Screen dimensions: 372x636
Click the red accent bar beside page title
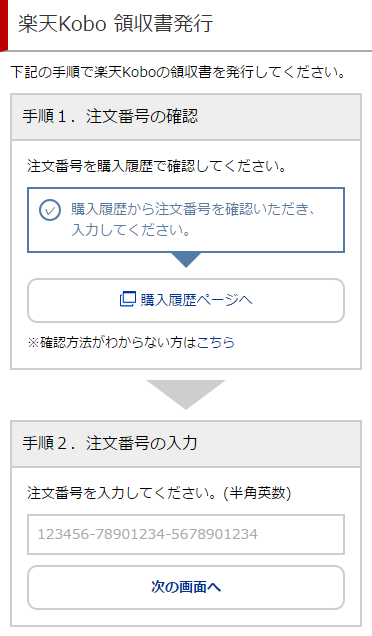tap(4, 25)
